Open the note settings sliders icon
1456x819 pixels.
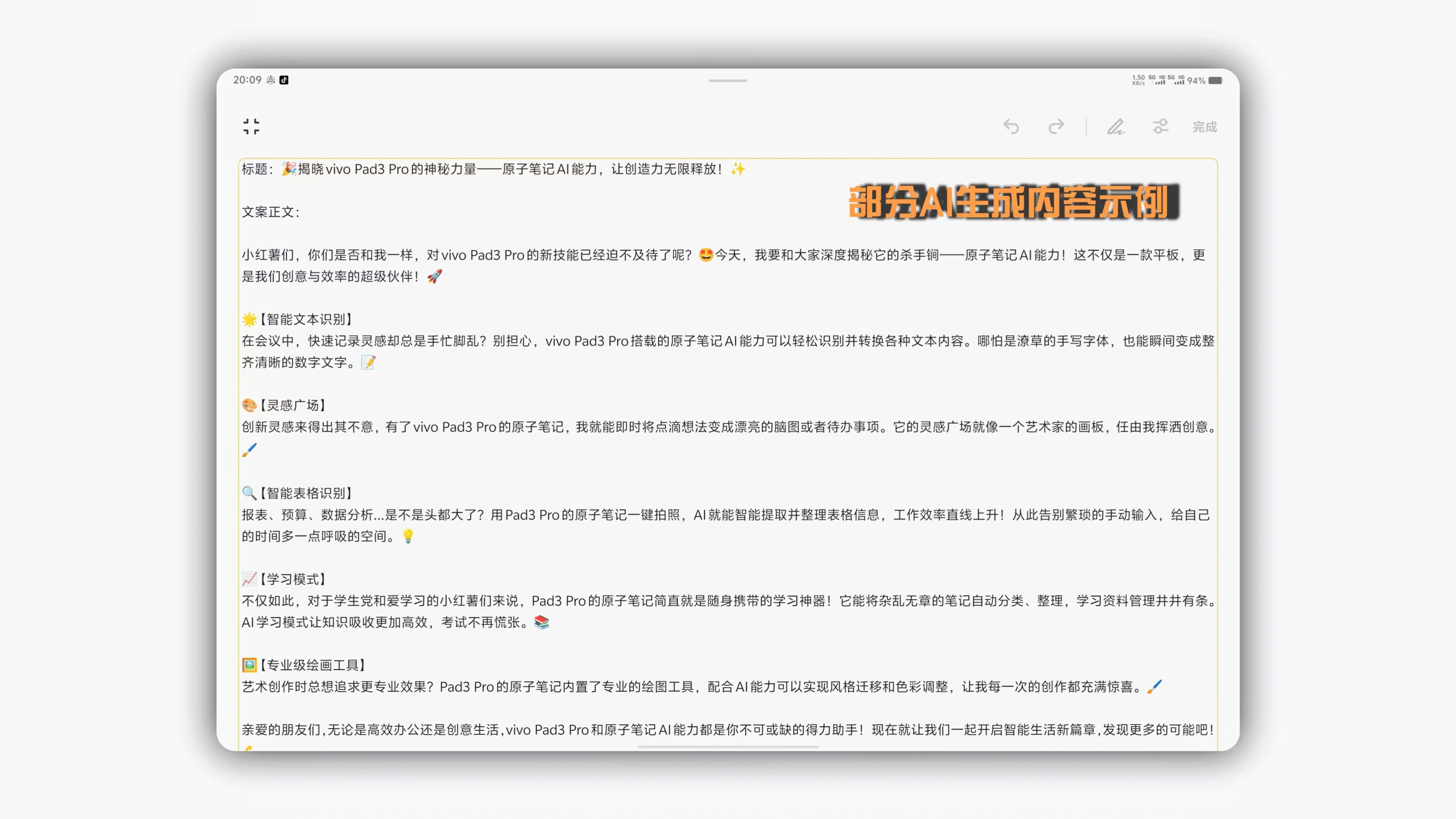[1160, 126]
